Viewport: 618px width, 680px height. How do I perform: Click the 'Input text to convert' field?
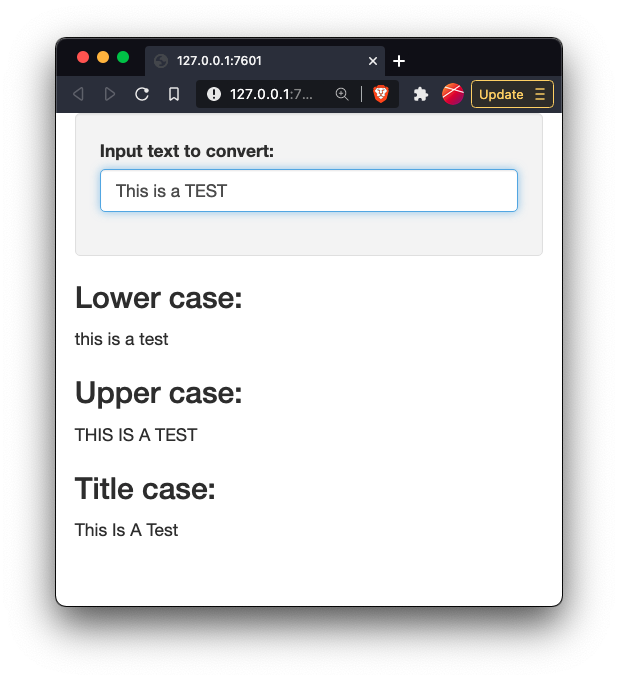308,190
